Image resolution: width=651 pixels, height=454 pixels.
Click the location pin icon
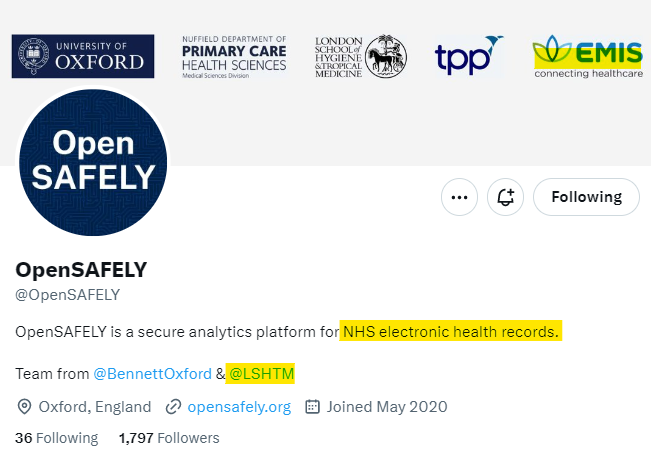(25, 407)
